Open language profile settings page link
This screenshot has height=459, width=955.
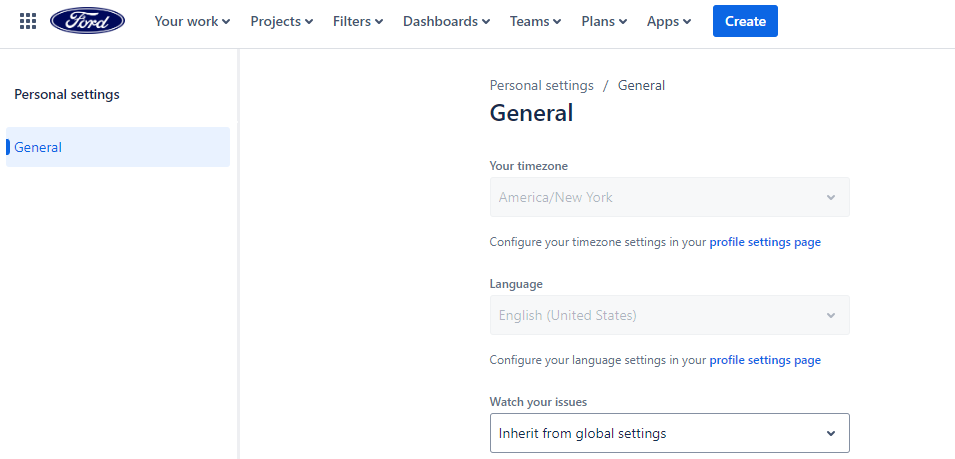coord(765,360)
